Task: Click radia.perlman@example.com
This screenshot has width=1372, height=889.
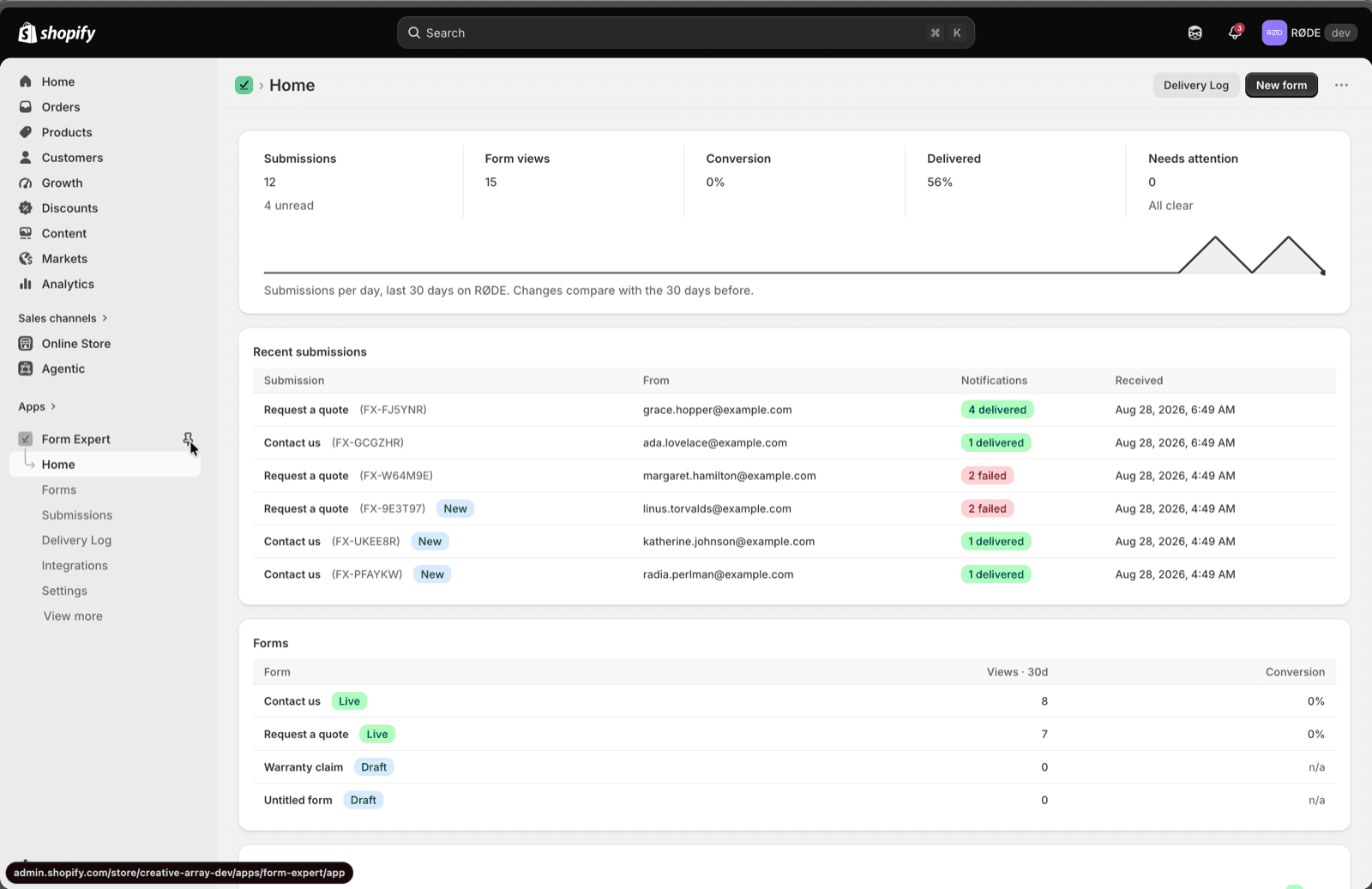Action: tap(718, 574)
